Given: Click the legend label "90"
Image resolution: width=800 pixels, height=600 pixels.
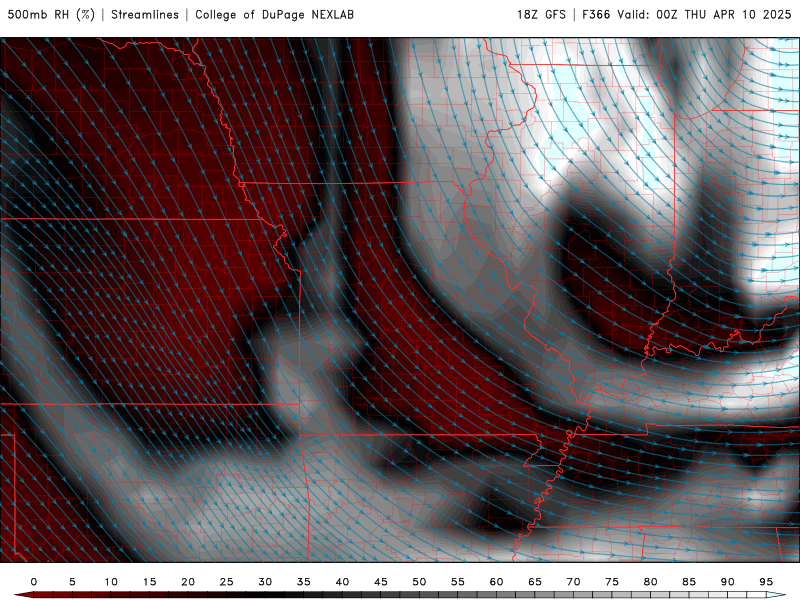Looking at the screenshot, I should pyautogui.click(x=728, y=582).
